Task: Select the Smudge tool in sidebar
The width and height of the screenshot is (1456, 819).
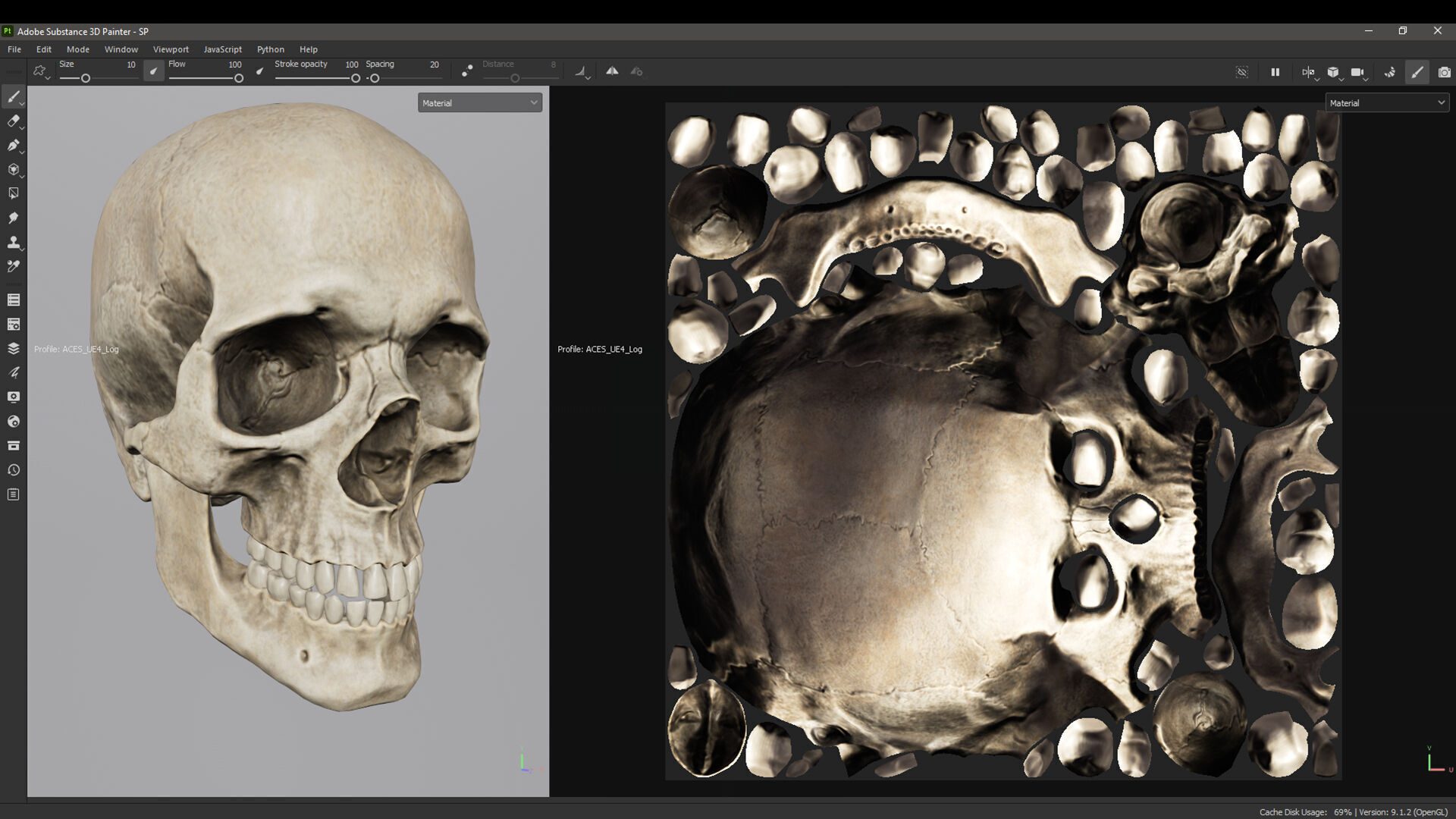Action: tap(13, 218)
